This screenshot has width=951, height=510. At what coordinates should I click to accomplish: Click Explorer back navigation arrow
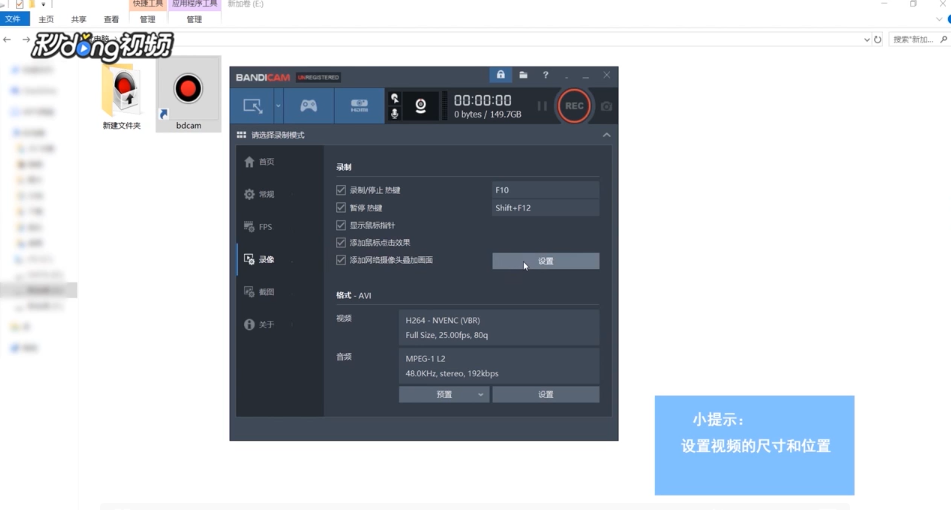click(x=7, y=39)
